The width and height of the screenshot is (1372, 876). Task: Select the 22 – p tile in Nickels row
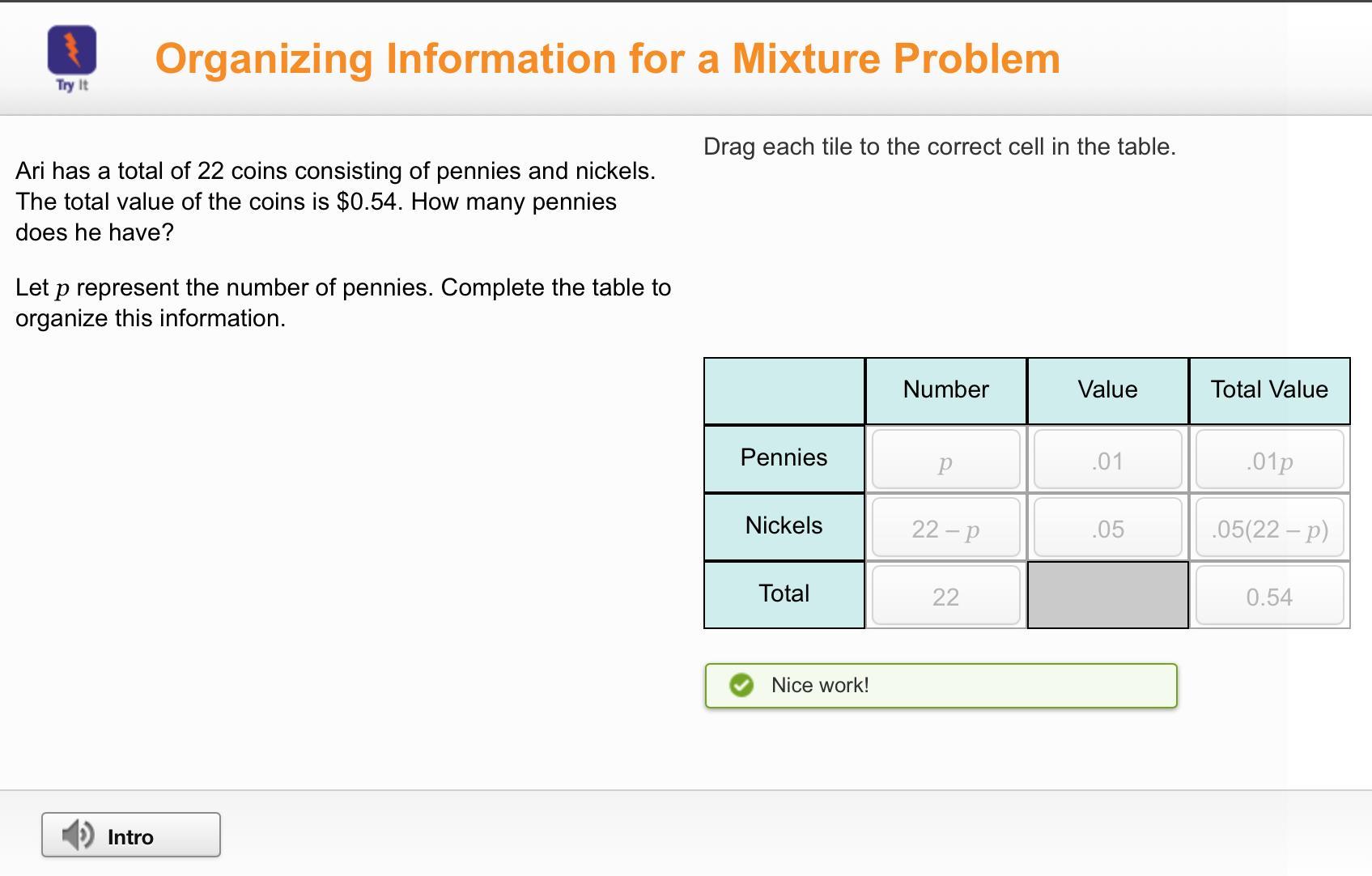coord(945,527)
